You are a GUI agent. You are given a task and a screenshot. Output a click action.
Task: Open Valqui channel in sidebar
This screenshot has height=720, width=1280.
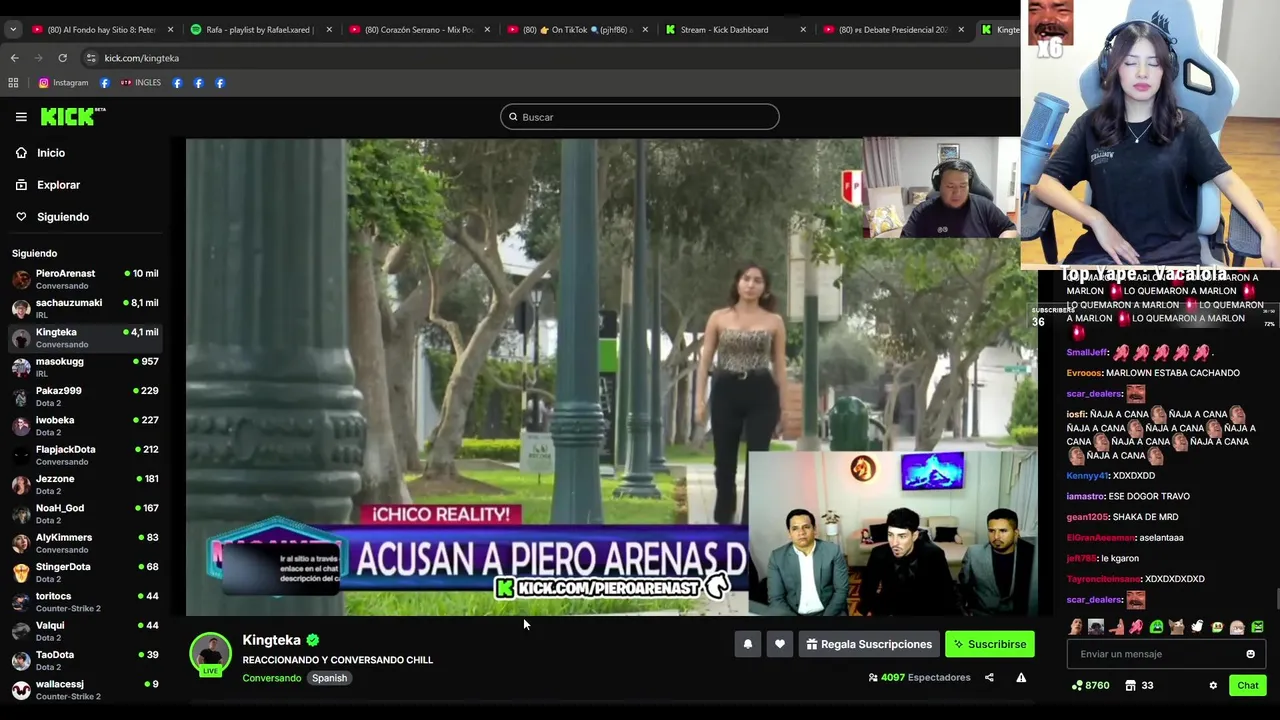click(x=85, y=631)
